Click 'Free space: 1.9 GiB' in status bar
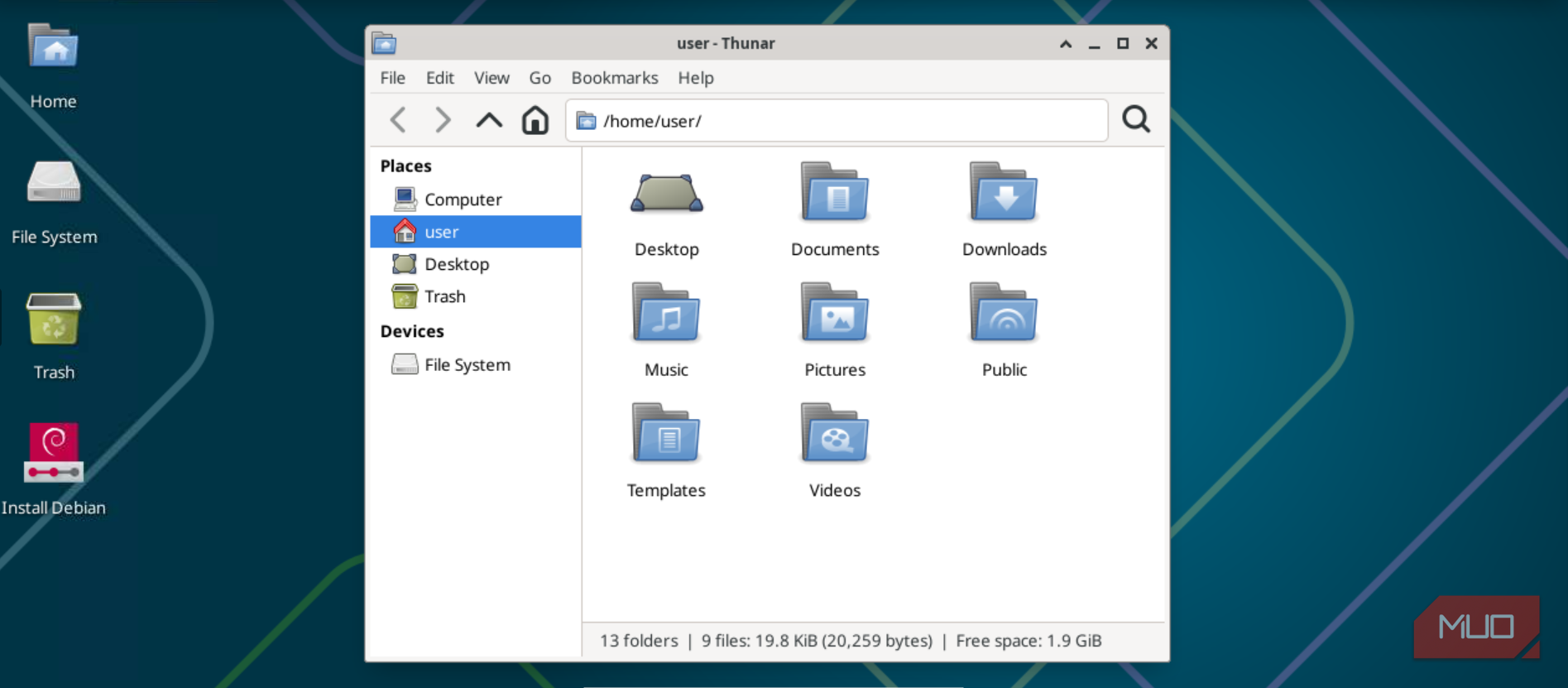The image size is (1568, 688). (x=1029, y=641)
